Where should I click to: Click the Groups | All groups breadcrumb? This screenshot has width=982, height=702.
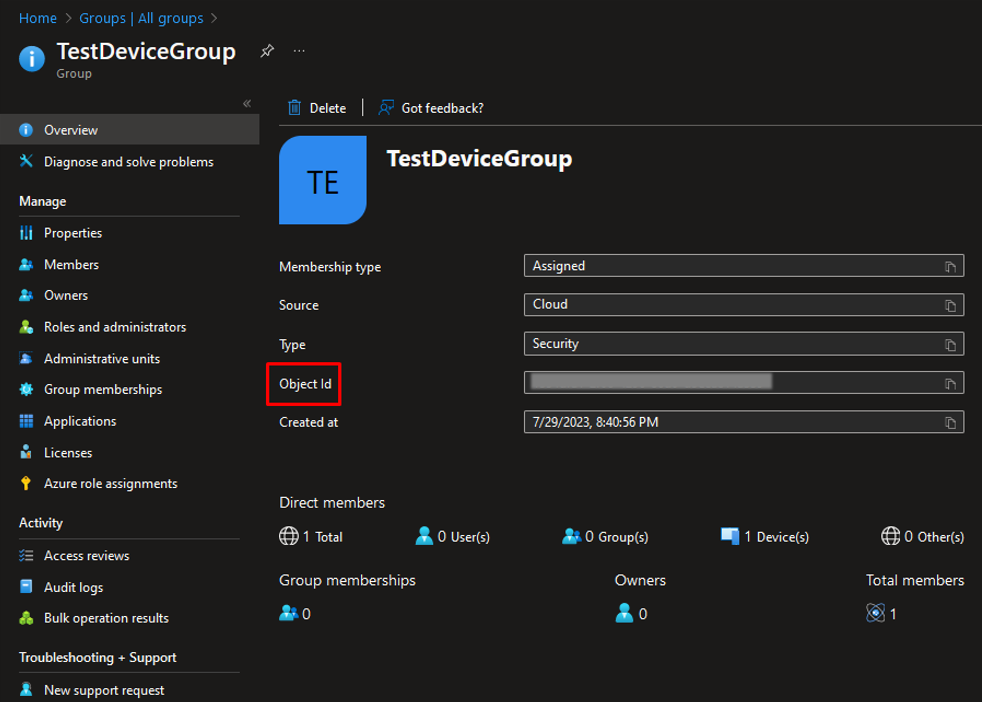click(141, 18)
